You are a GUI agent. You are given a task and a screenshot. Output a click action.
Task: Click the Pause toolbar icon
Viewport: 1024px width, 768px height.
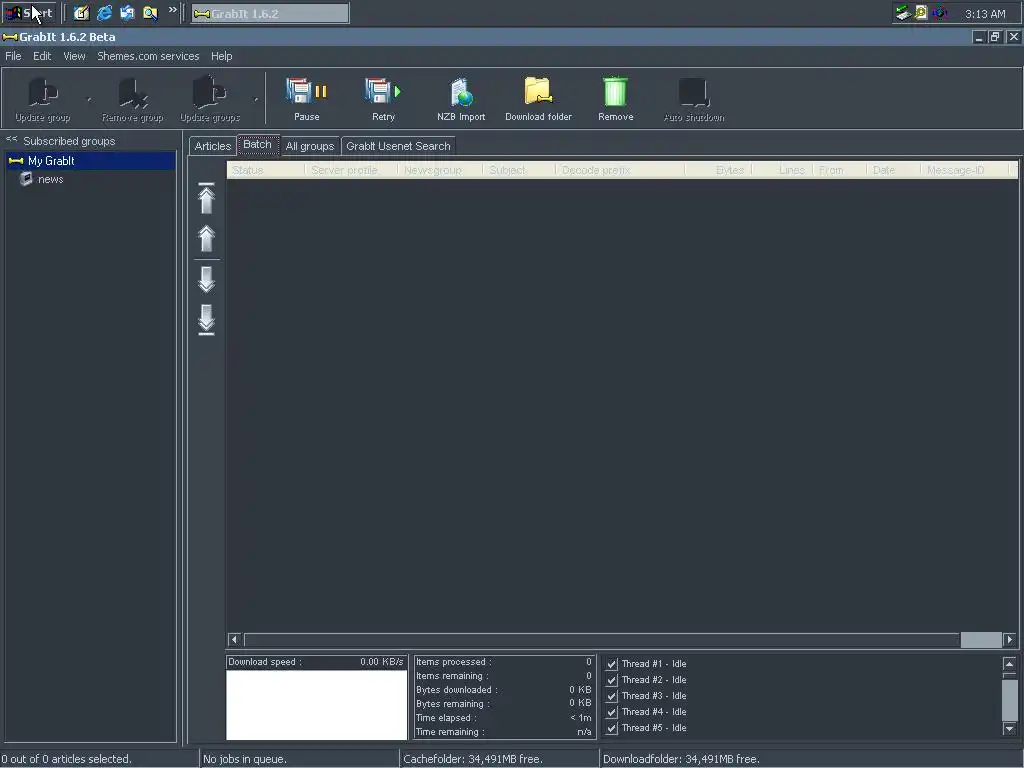pos(306,92)
